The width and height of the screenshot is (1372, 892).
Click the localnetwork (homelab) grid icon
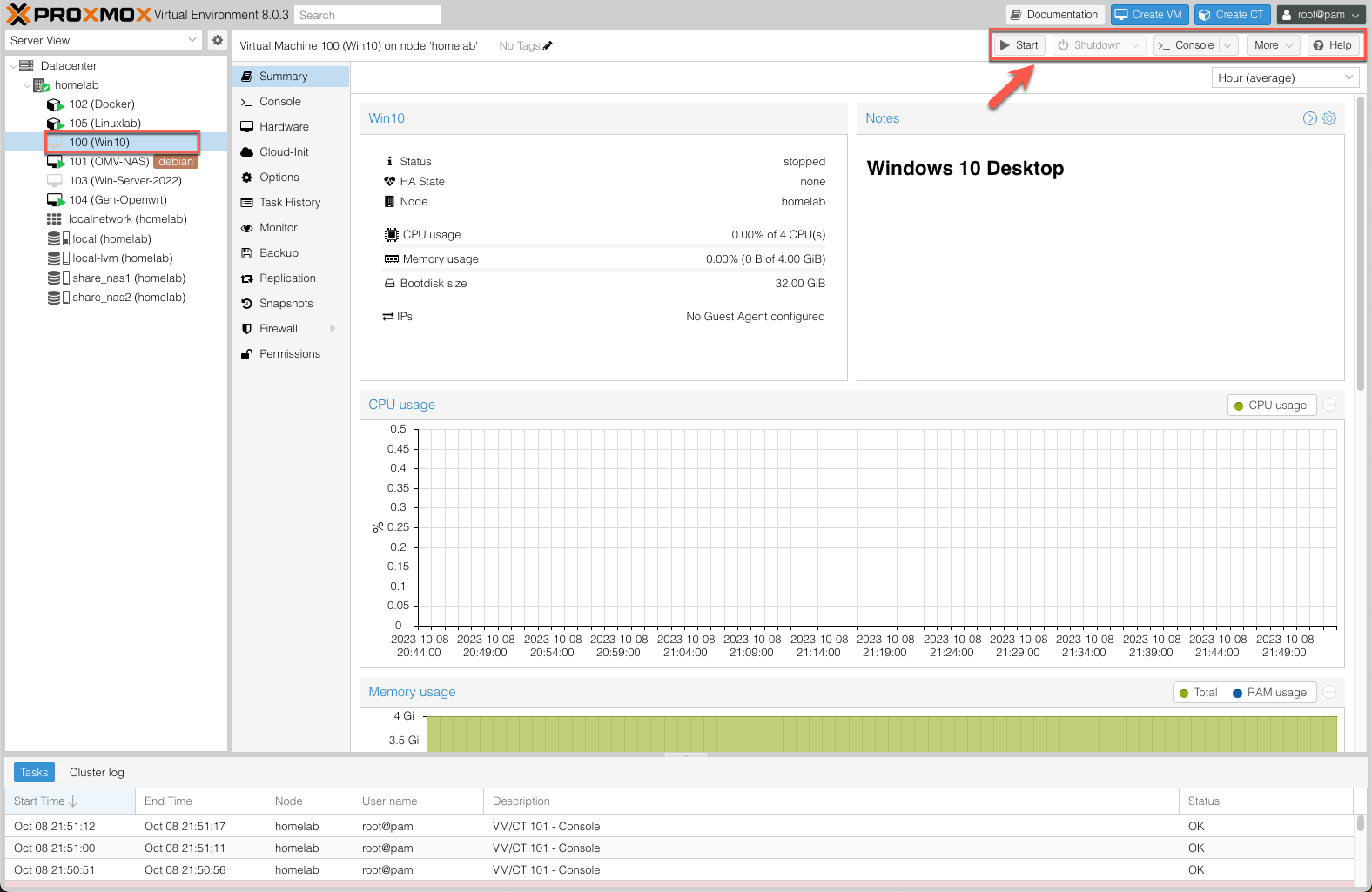point(54,219)
